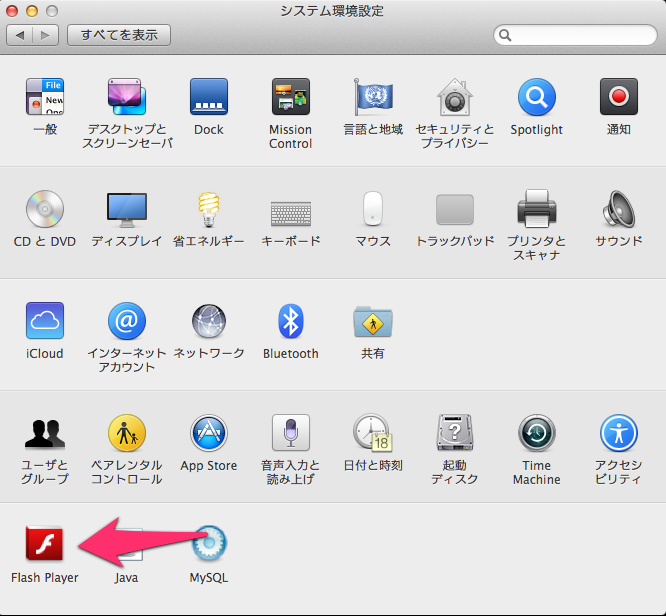Open MySQL preferences pane

click(x=209, y=544)
